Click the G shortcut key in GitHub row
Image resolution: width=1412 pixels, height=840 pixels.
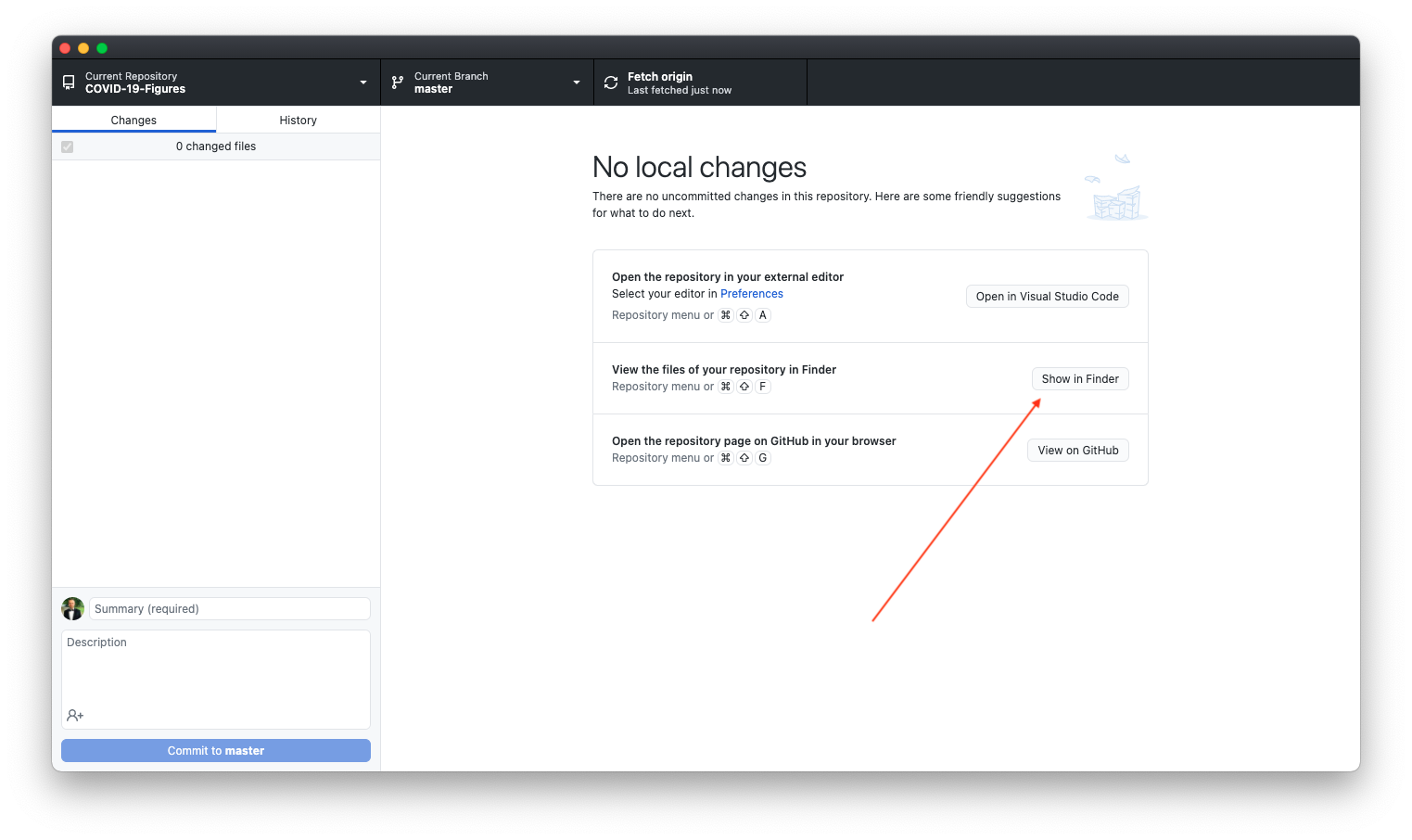coord(763,458)
